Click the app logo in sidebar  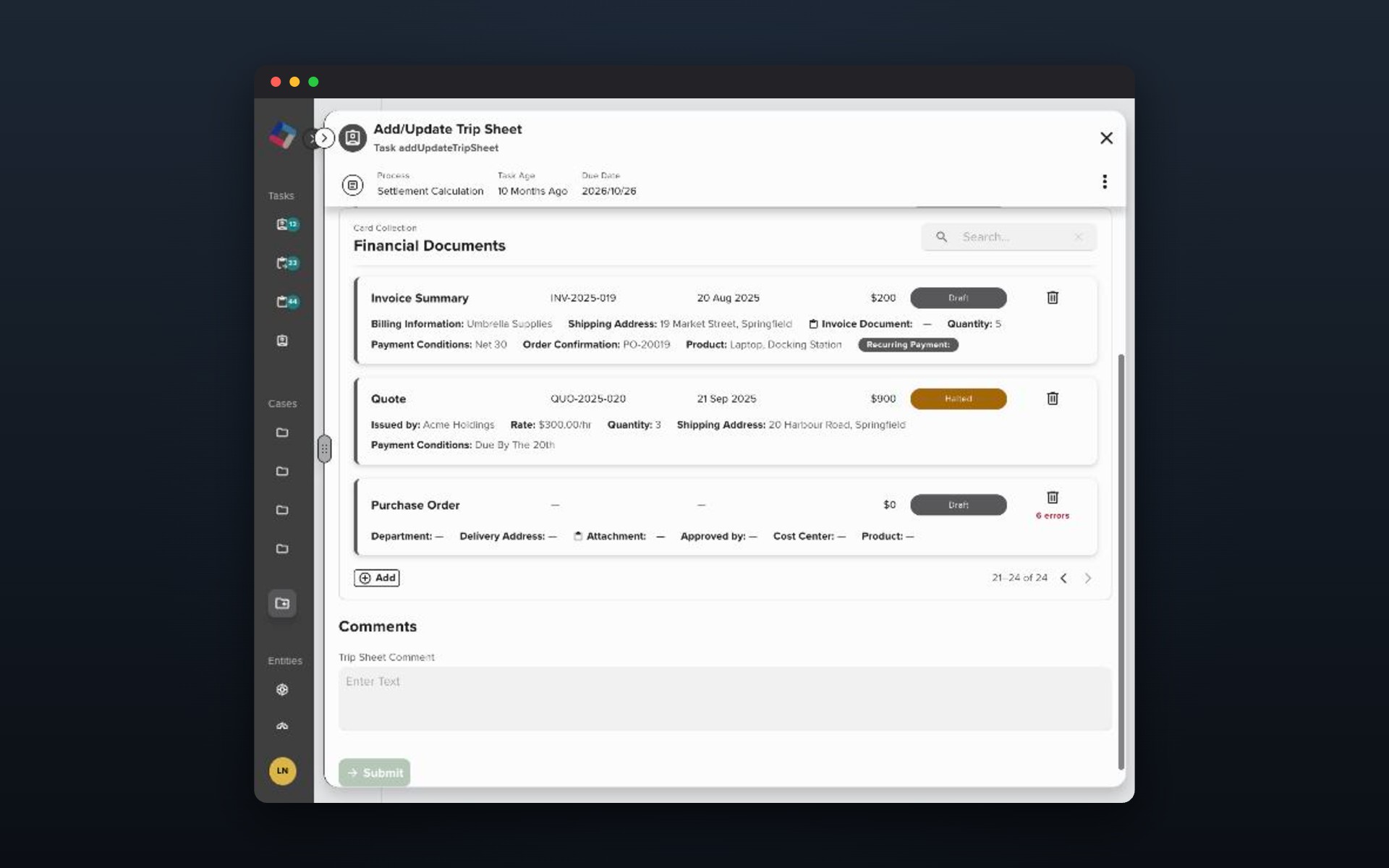click(282, 135)
